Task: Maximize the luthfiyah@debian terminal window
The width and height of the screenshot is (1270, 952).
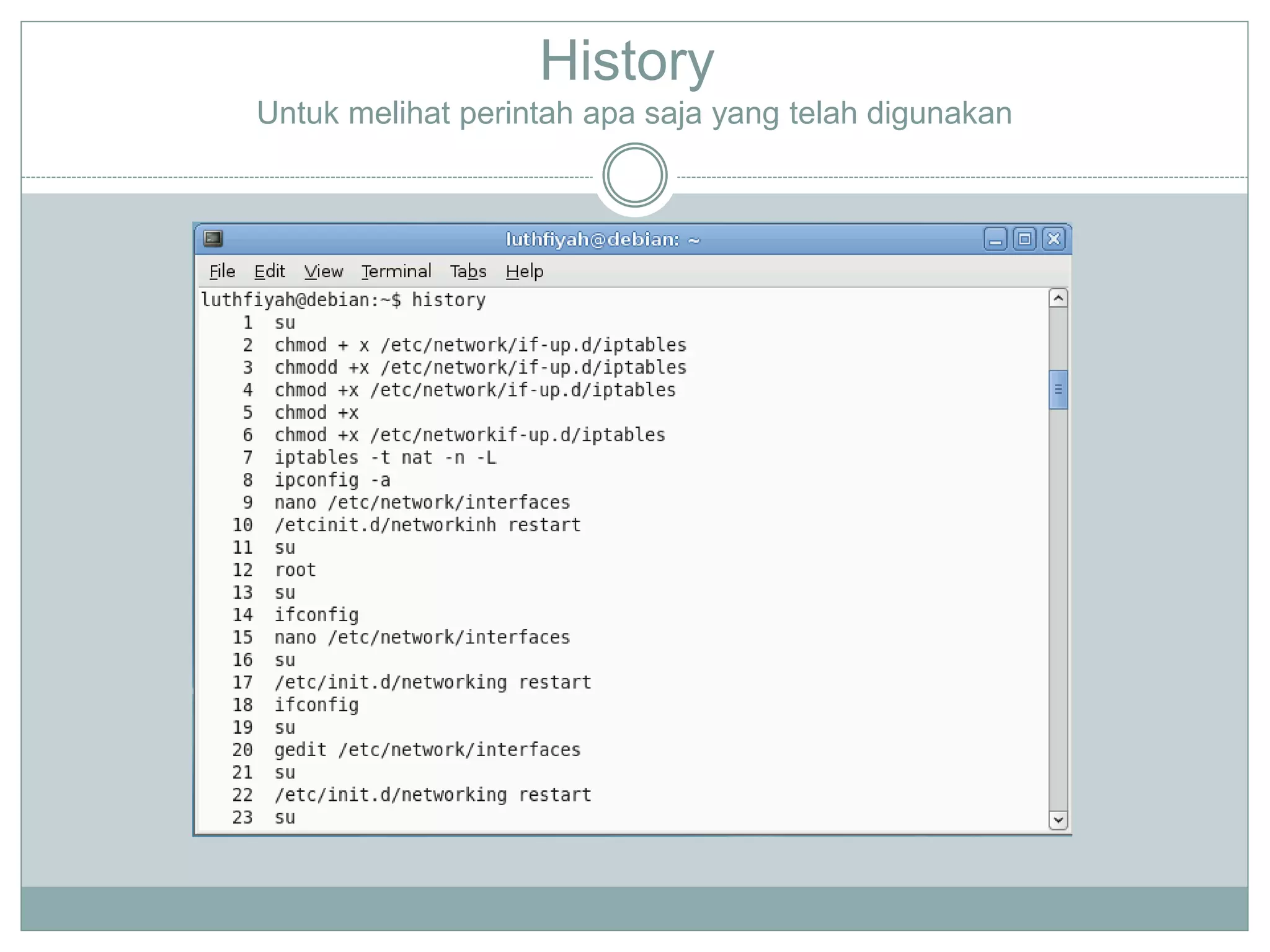Action: [1024, 239]
